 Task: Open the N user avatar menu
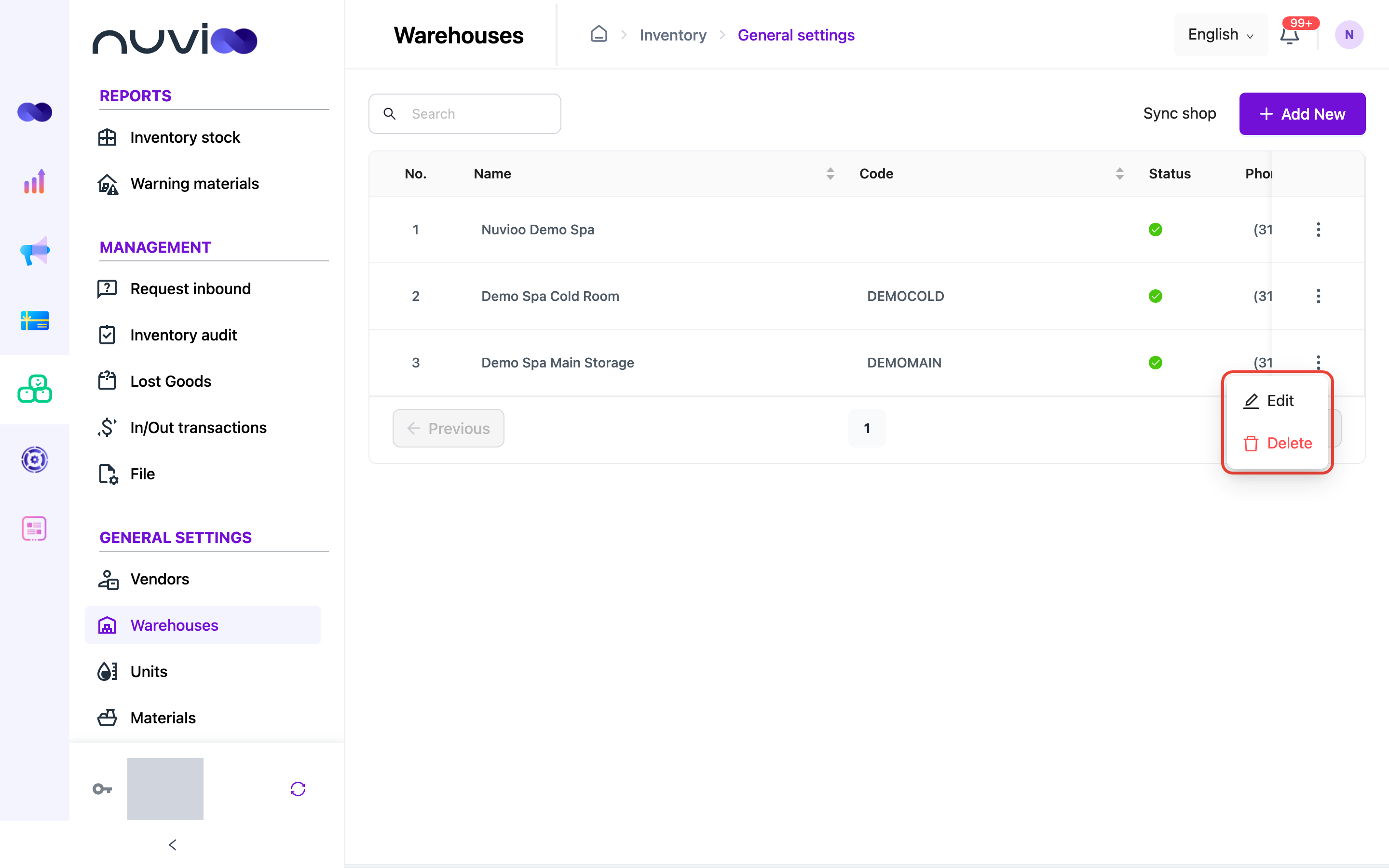(1349, 34)
